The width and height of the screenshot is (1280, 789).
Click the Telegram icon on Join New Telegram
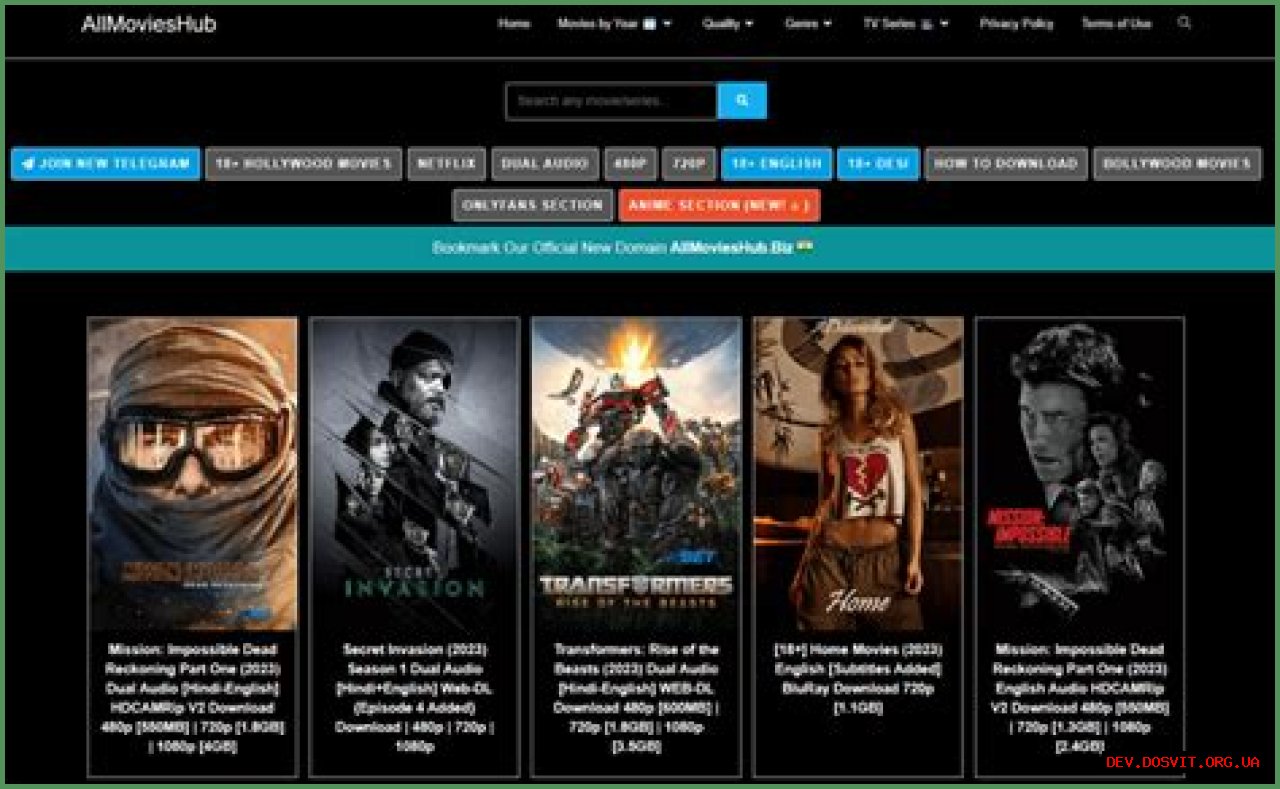tap(26, 164)
